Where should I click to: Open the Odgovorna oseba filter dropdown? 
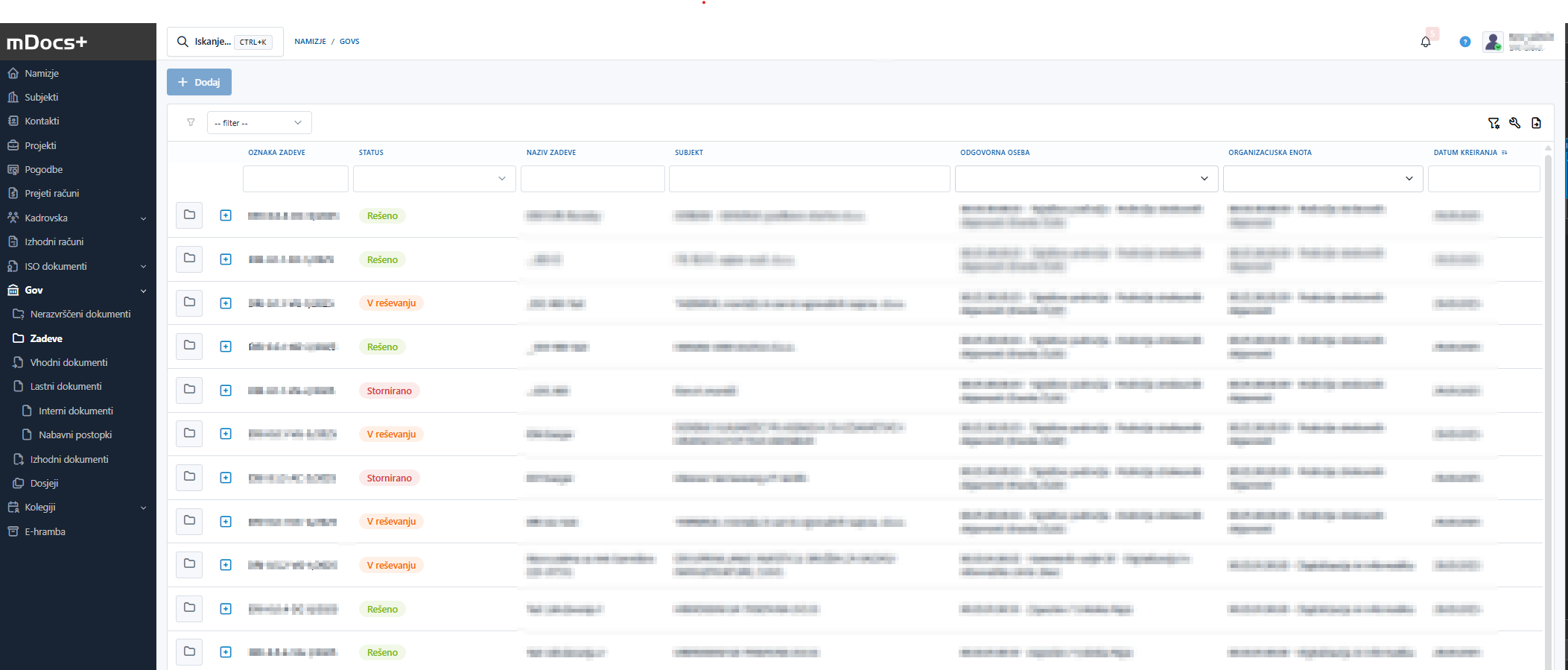click(1086, 179)
